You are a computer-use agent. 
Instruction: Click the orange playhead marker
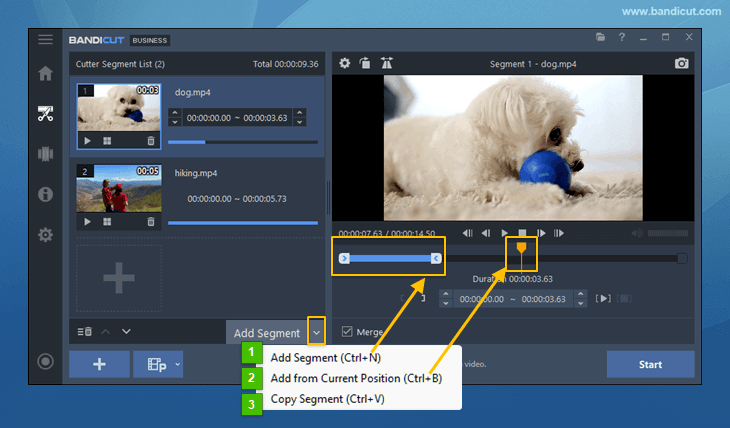point(521,248)
